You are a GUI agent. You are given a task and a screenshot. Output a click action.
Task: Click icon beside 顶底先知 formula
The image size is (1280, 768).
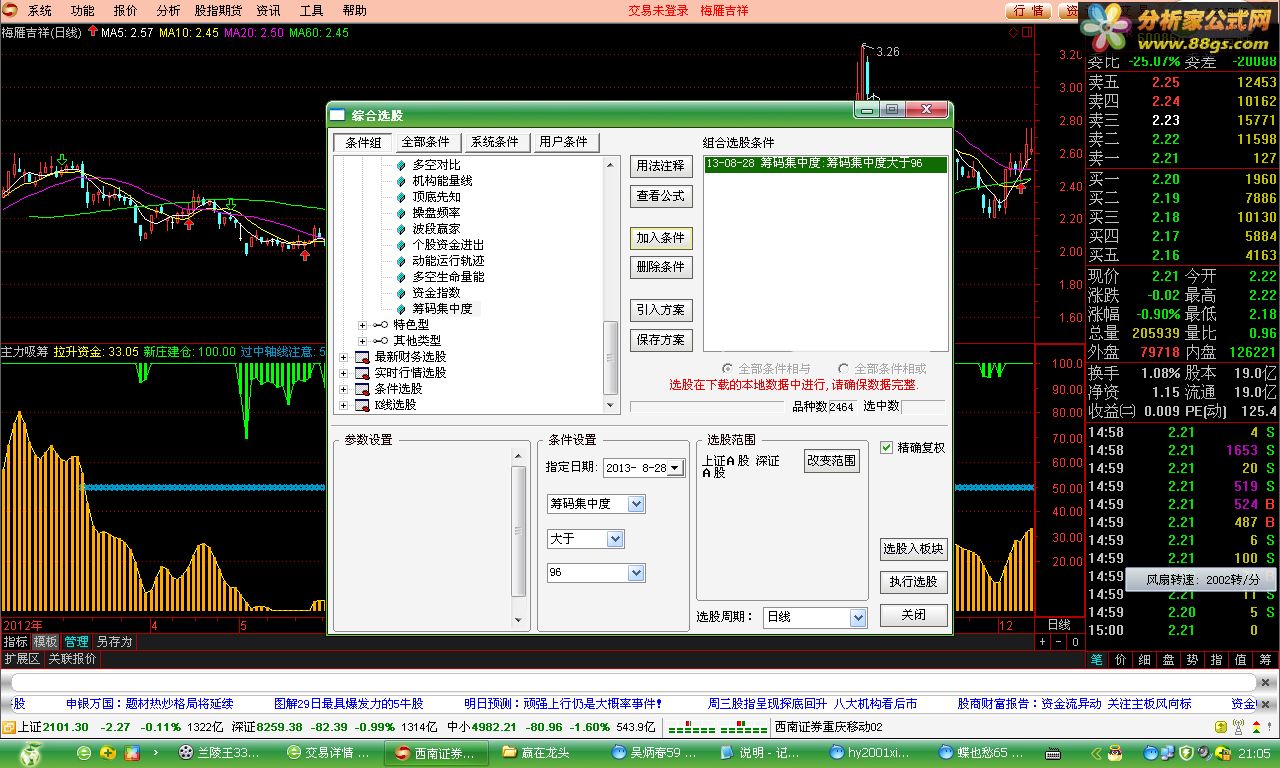[x=403, y=197]
